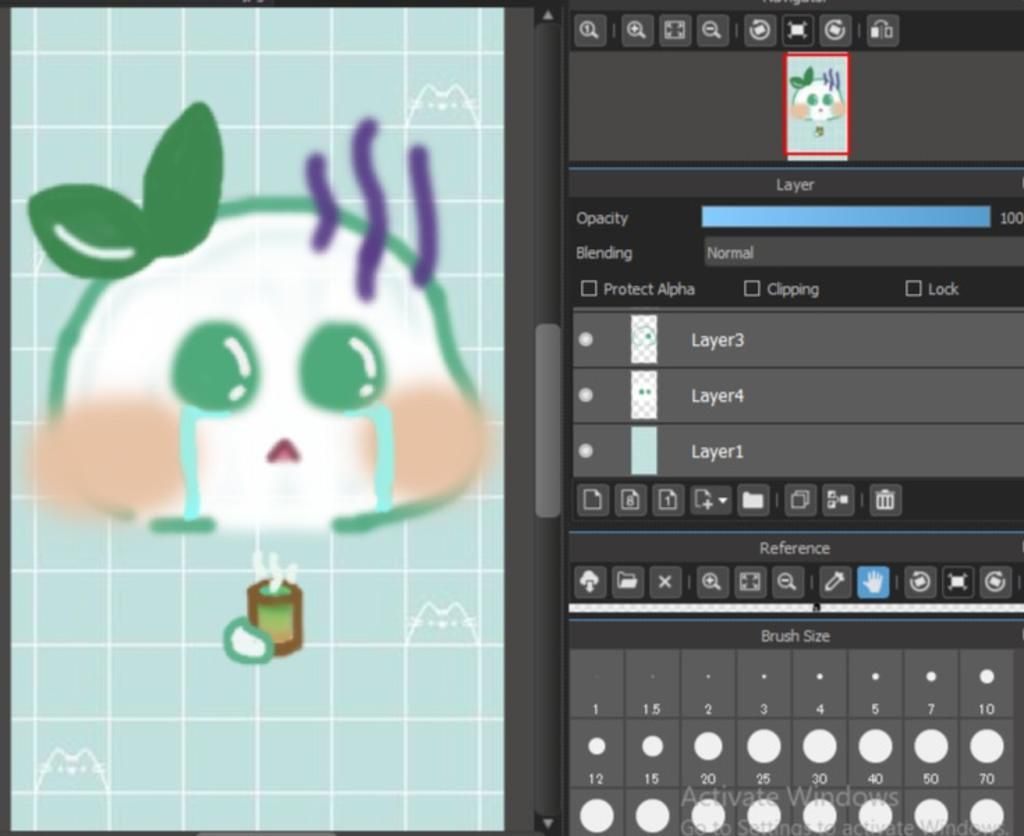
Task: Open a reference image file
Action: point(627,581)
